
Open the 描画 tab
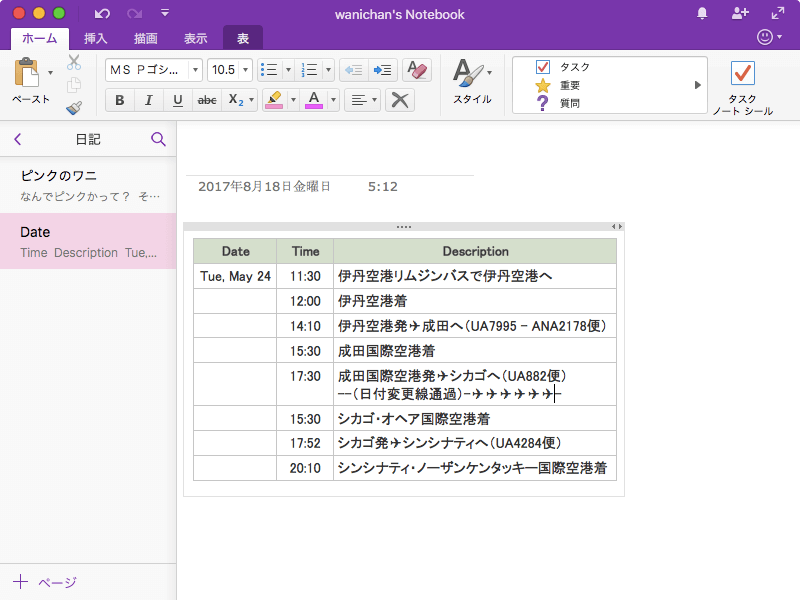(x=146, y=39)
